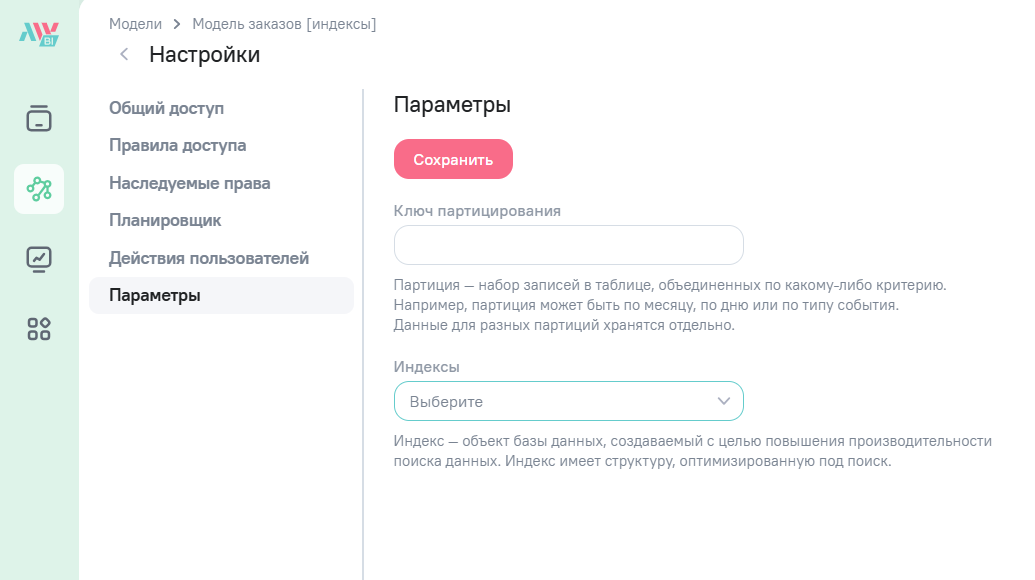Focus the Ключ партицирования input field

click(x=568, y=245)
